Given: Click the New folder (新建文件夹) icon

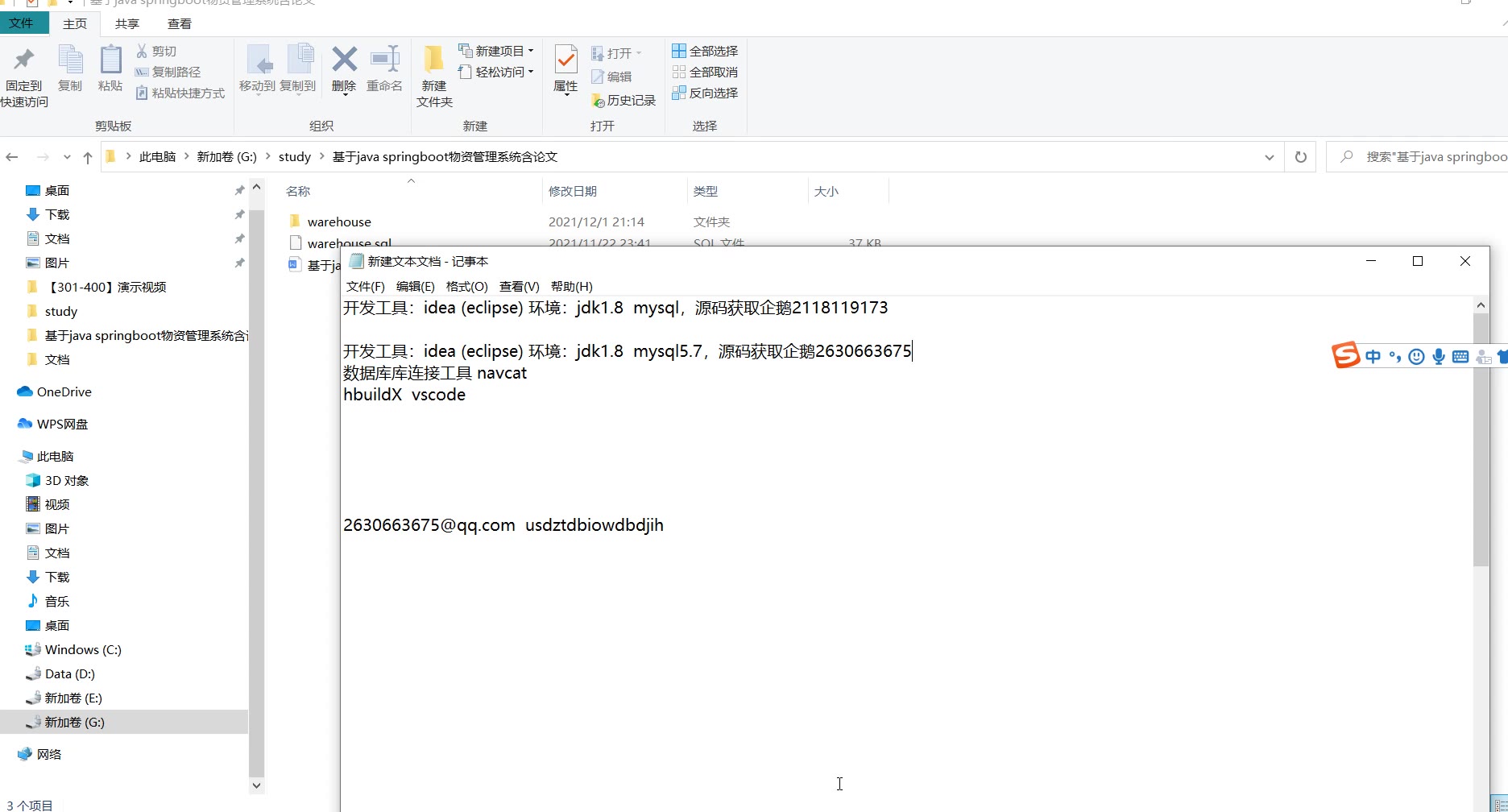Looking at the screenshot, I should point(434,60).
